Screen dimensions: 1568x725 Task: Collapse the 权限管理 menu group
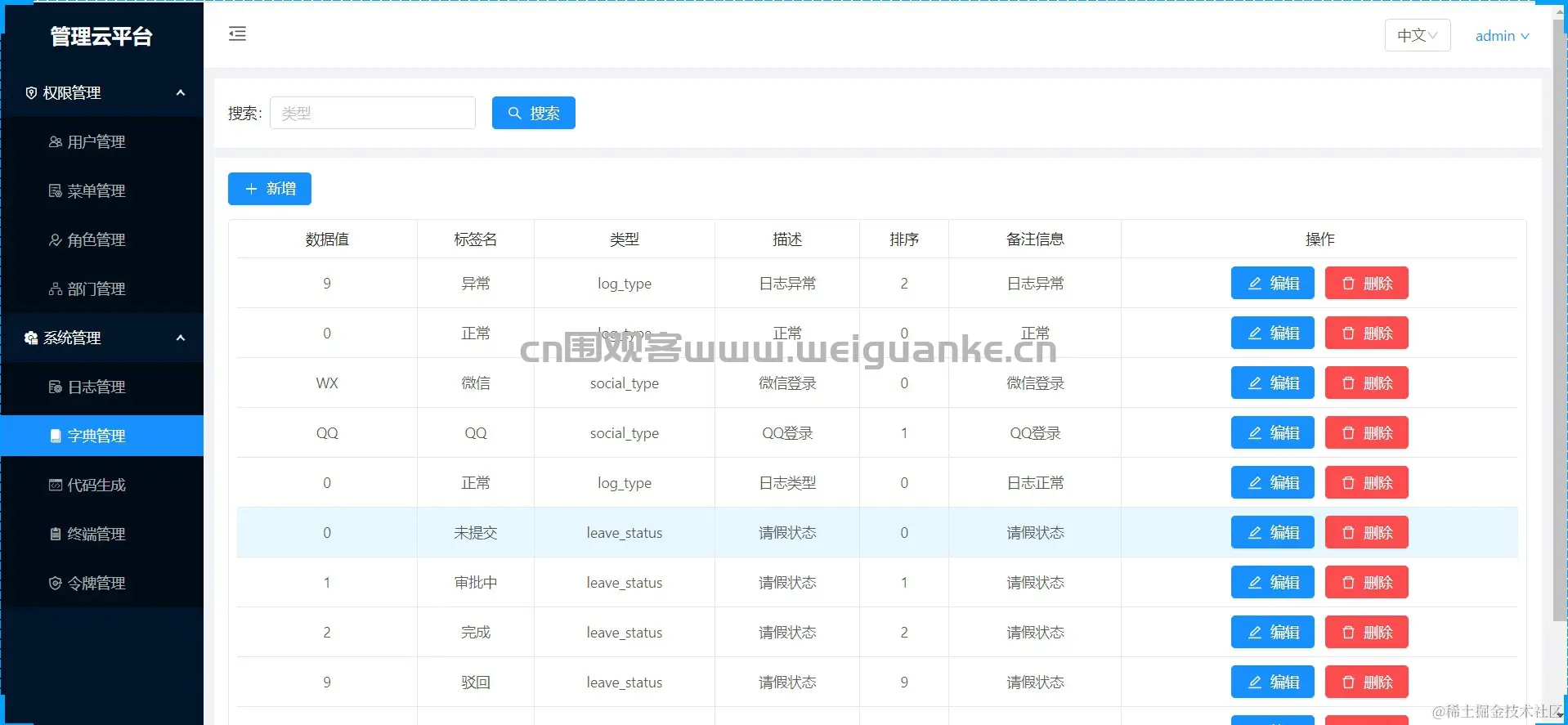click(101, 92)
